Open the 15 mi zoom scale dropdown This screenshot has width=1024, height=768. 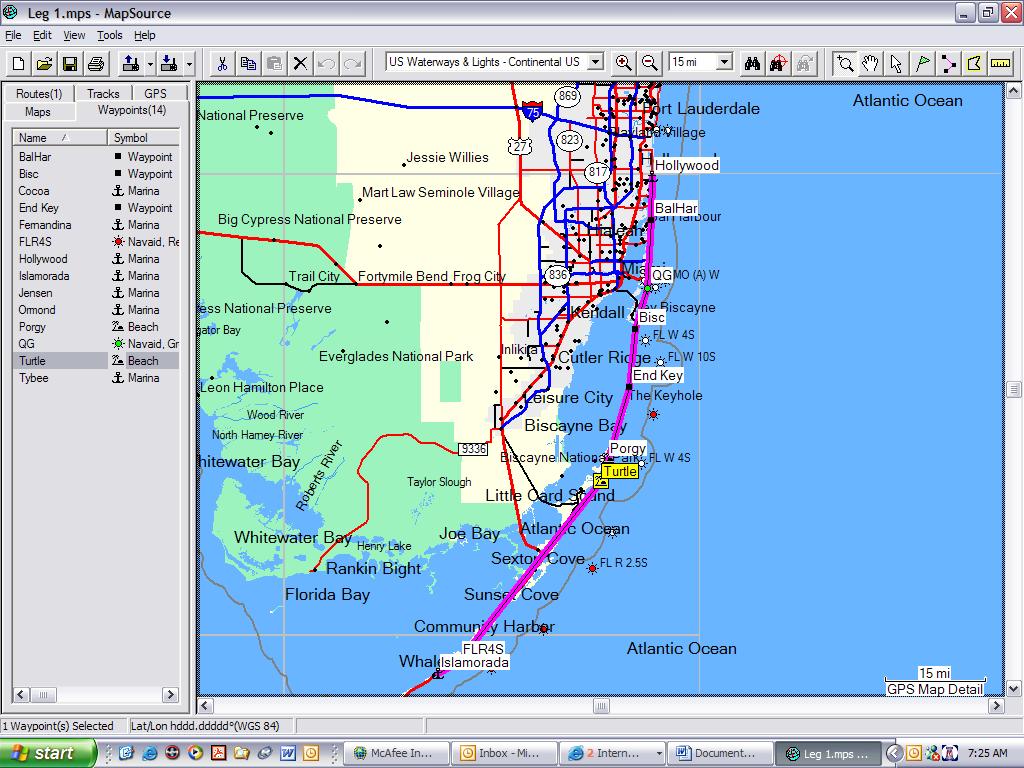click(724, 62)
